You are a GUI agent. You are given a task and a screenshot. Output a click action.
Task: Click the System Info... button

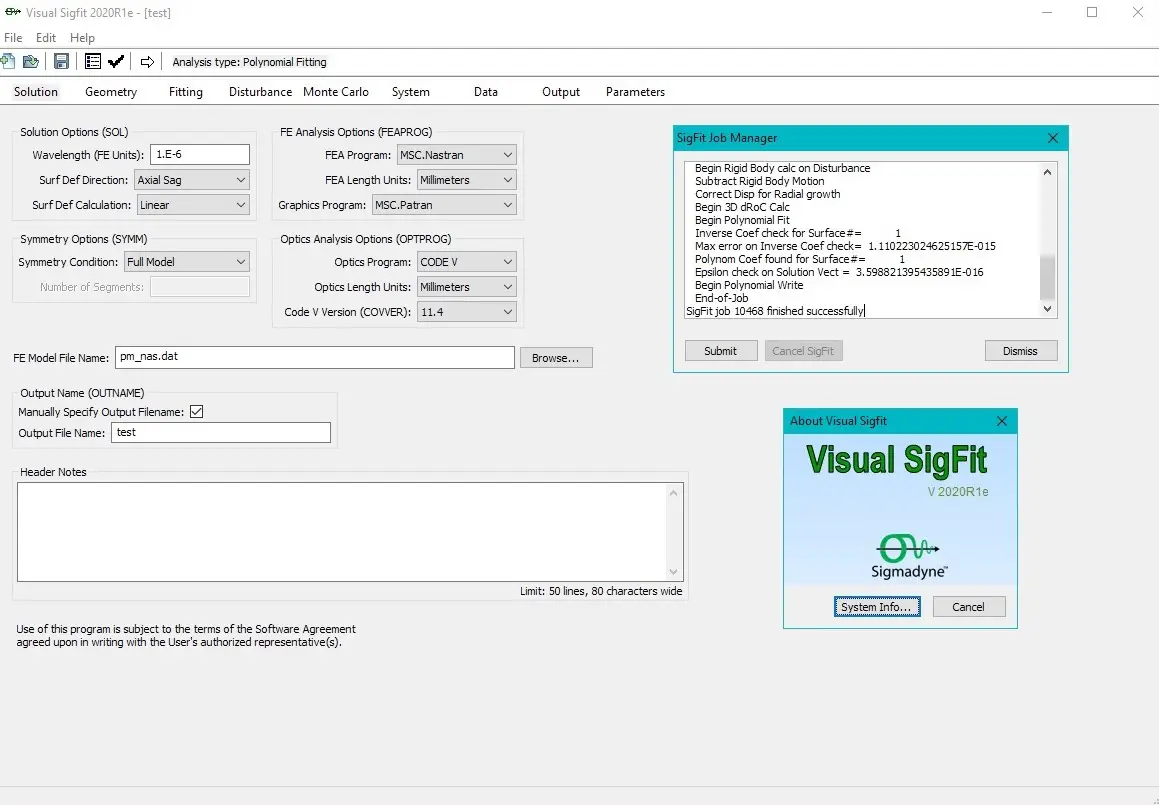point(877,607)
